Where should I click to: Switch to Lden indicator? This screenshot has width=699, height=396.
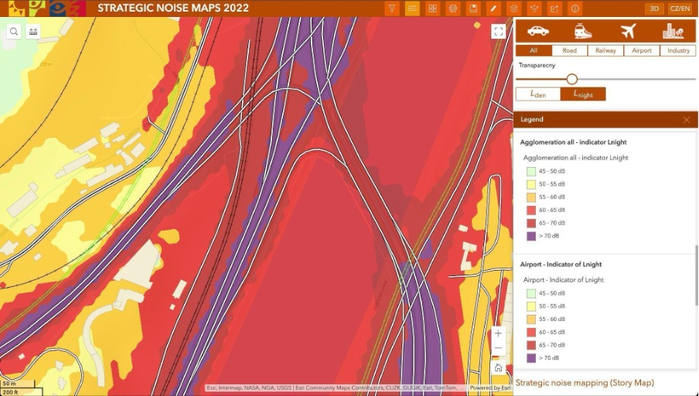click(538, 94)
